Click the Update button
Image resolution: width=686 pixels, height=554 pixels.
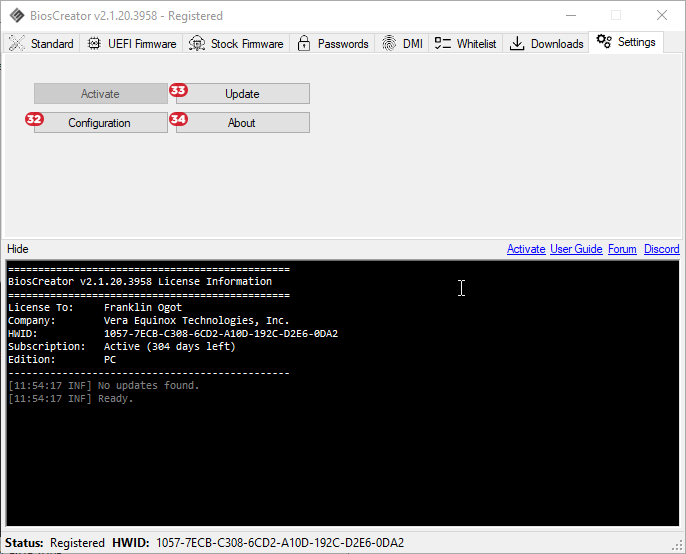tap(243, 94)
